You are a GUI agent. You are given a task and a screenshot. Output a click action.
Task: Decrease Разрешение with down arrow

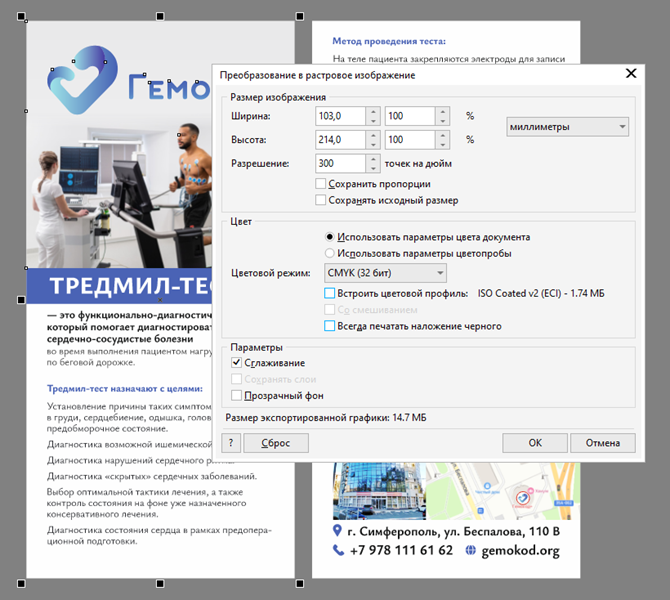tap(373, 168)
